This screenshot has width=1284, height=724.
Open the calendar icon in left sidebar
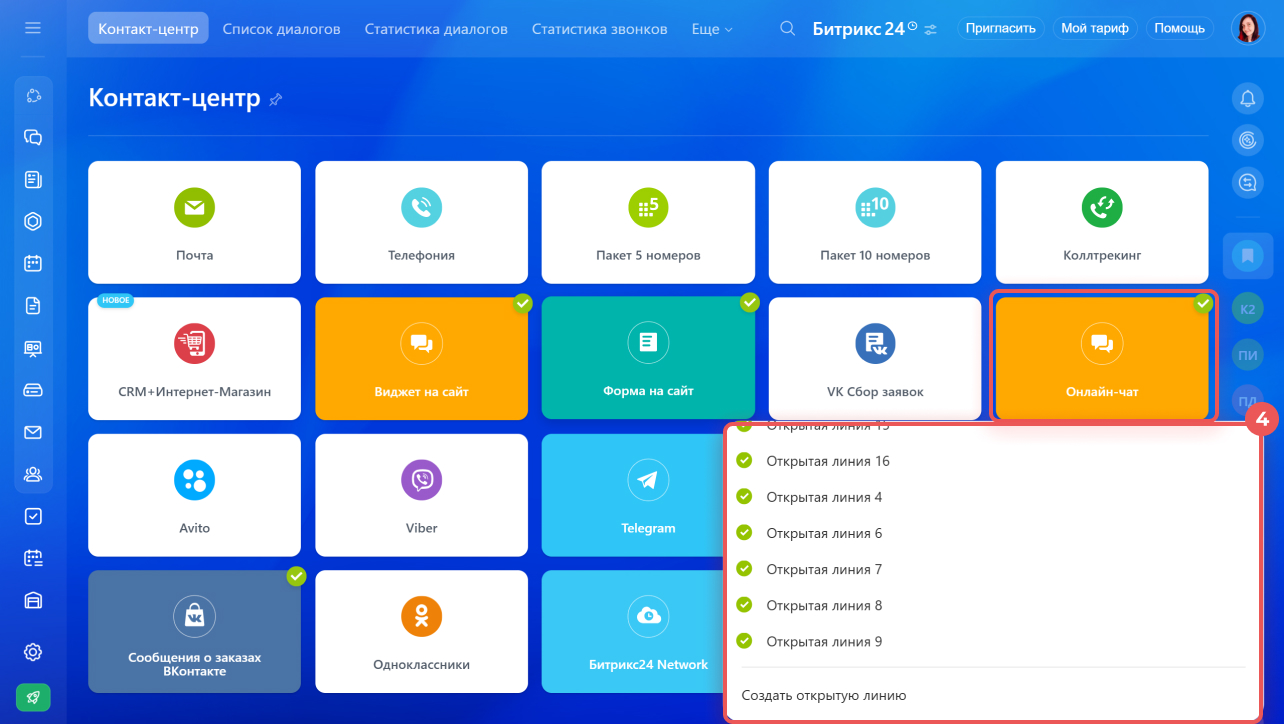click(33, 264)
